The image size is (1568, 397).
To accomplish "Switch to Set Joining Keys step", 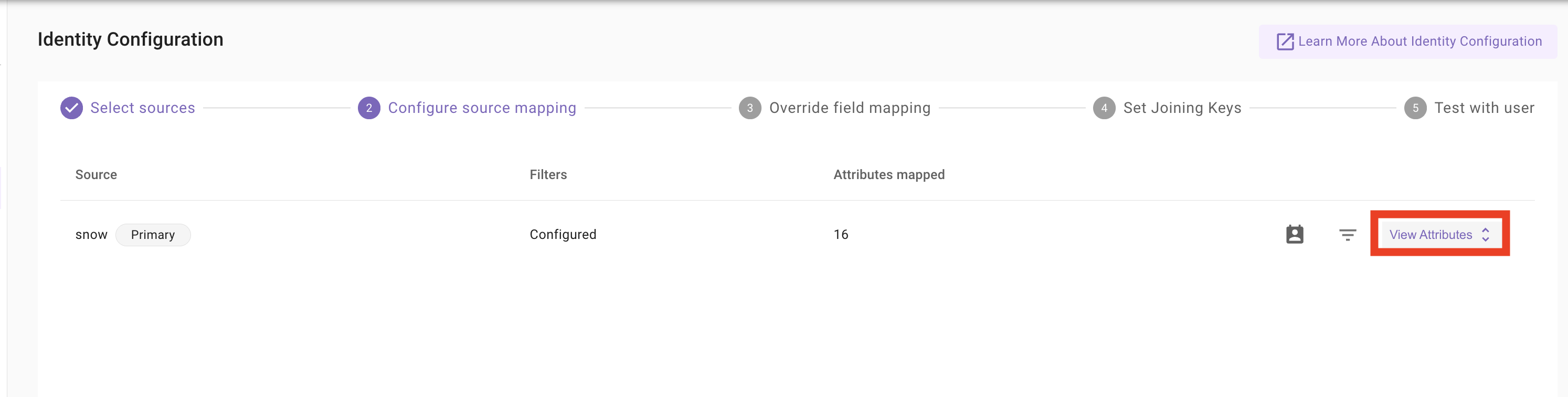I will [x=1182, y=108].
